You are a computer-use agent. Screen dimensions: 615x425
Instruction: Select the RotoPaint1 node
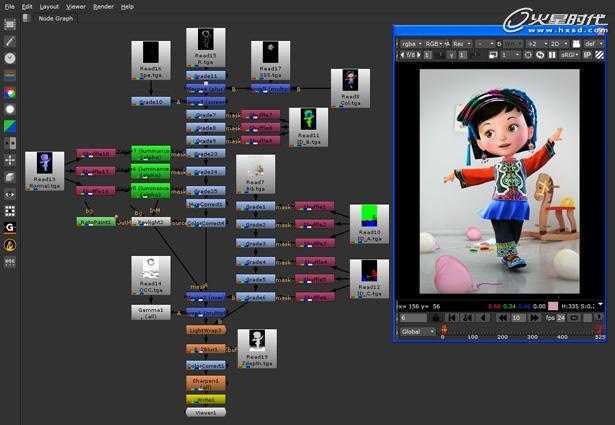coord(96,222)
